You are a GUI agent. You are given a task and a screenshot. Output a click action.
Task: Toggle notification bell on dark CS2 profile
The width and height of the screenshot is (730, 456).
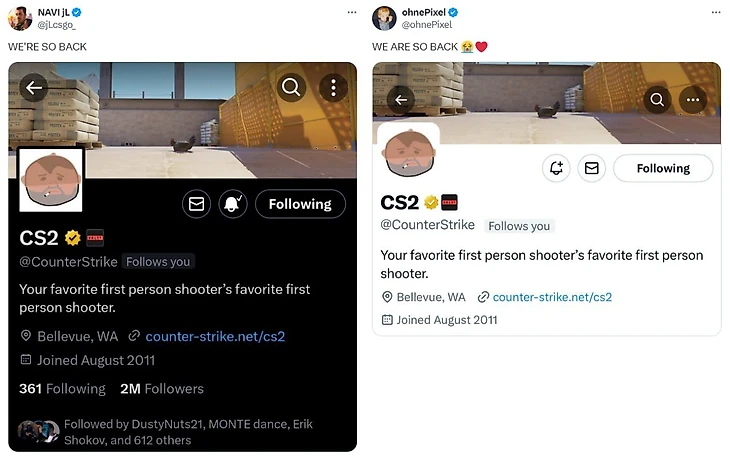point(233,204)
